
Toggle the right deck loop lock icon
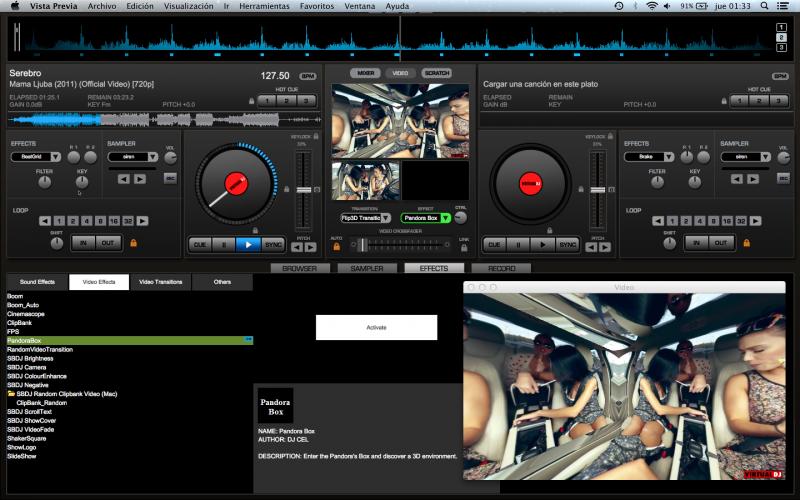click(x=746, y=243)
